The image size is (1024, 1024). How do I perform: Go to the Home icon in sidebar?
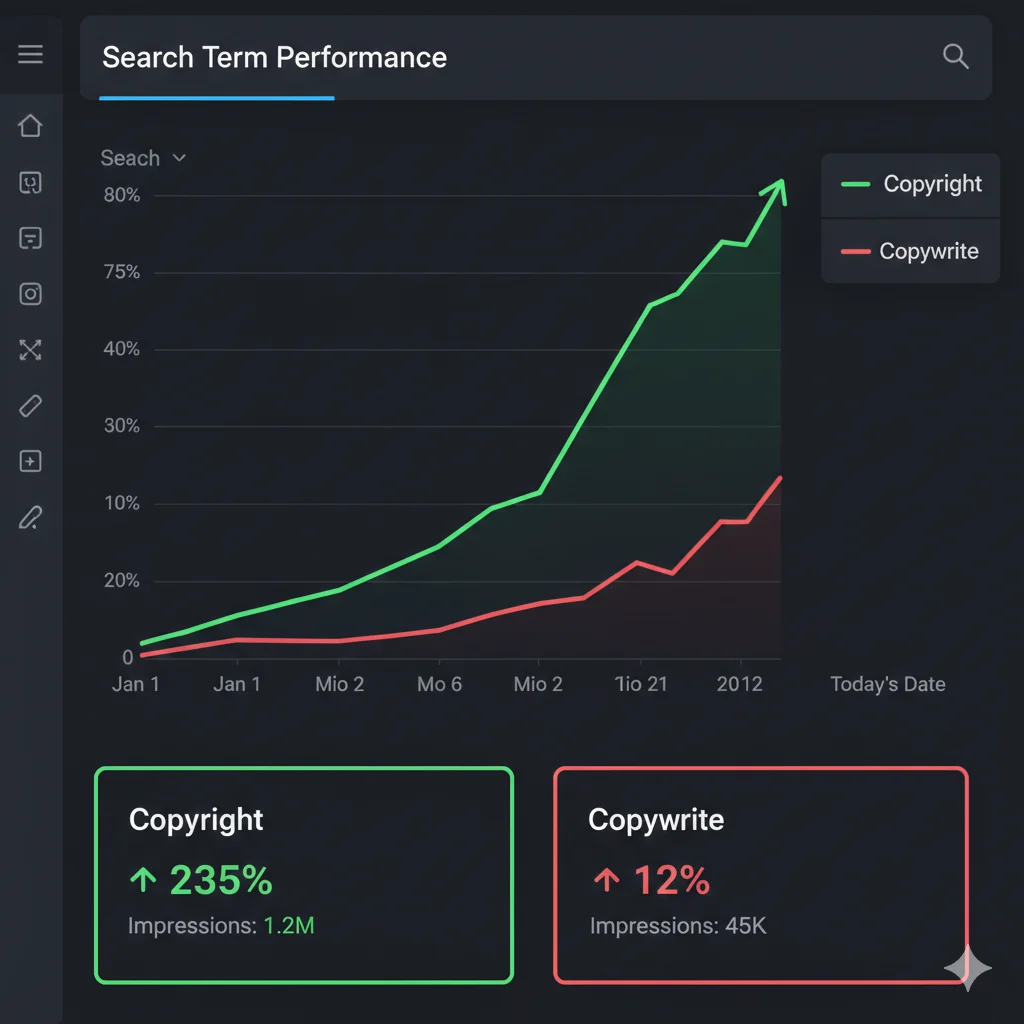30,126
